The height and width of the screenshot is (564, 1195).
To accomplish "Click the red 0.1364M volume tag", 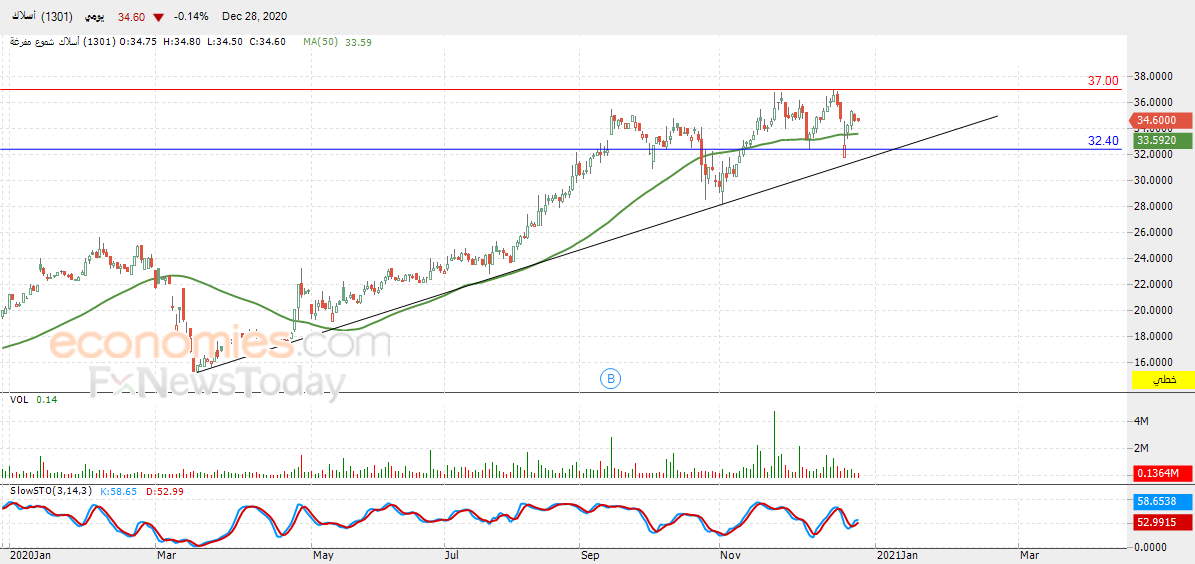I will [x=1160, y=473].
